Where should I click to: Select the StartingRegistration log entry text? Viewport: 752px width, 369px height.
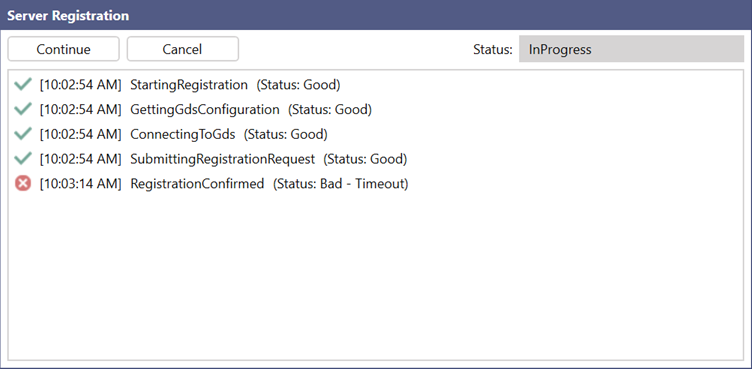click(x=189, y=85)
